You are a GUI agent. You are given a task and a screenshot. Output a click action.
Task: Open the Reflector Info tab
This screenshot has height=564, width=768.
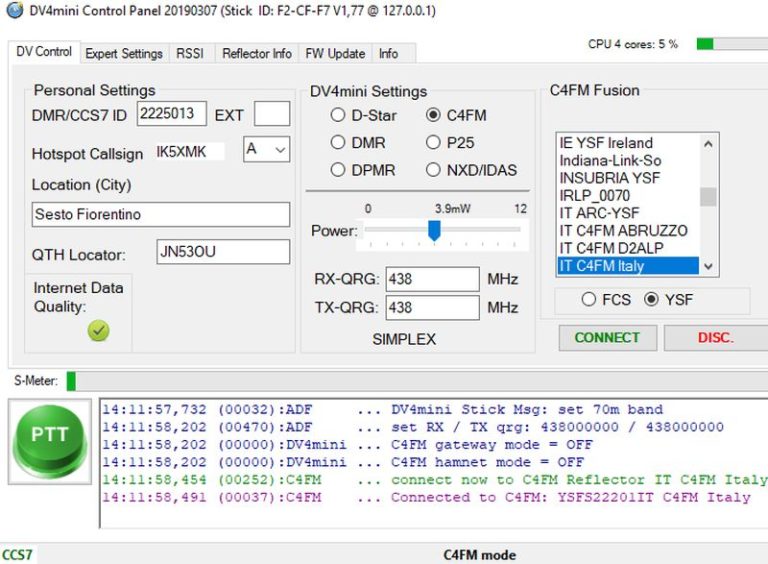257,53
